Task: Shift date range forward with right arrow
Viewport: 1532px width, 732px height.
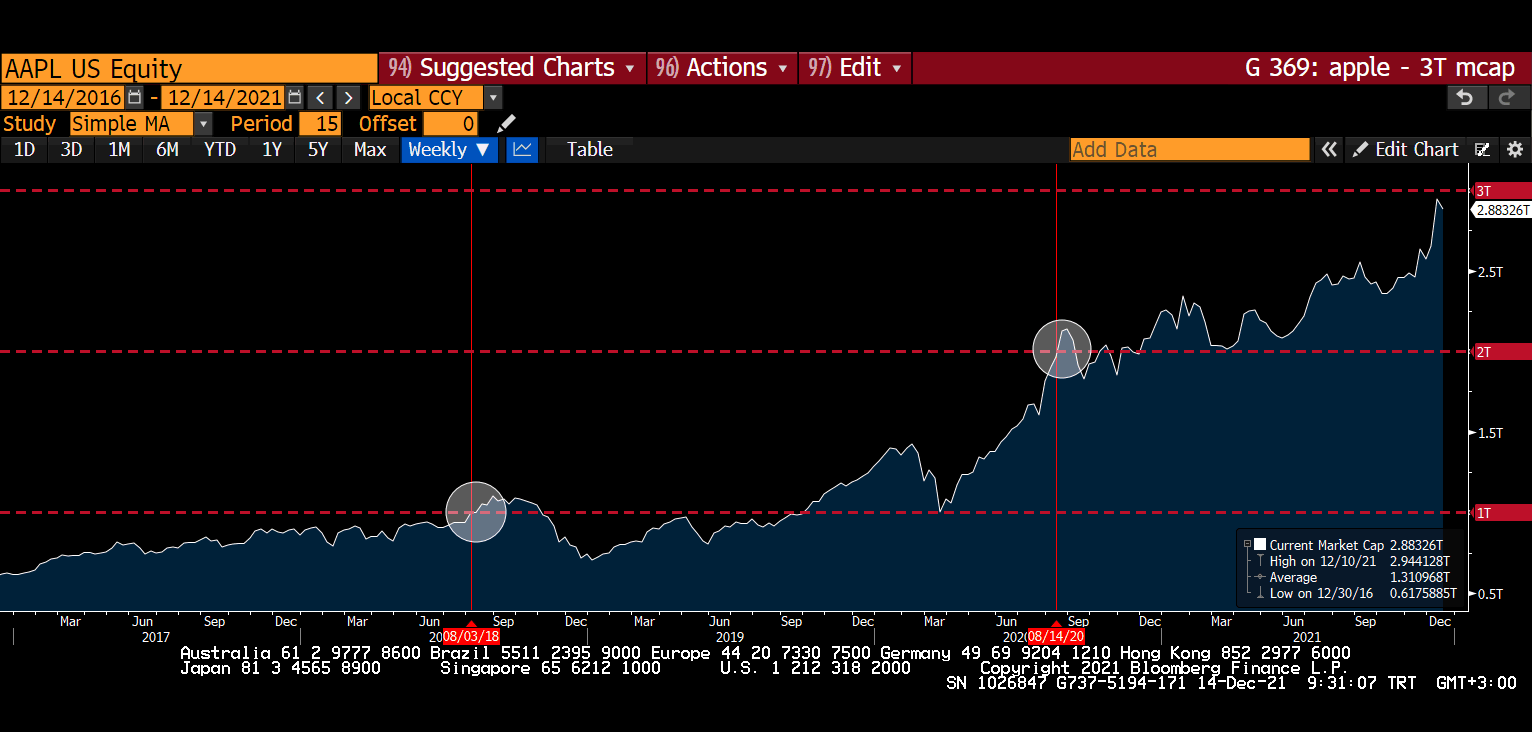Action: pyautogui.click(x=348, y=97)
